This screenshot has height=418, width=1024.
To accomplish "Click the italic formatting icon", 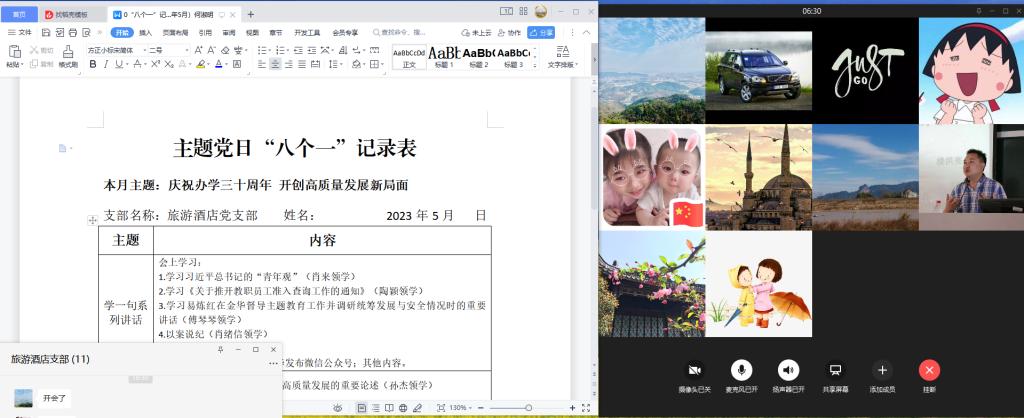I will point(107,64).
